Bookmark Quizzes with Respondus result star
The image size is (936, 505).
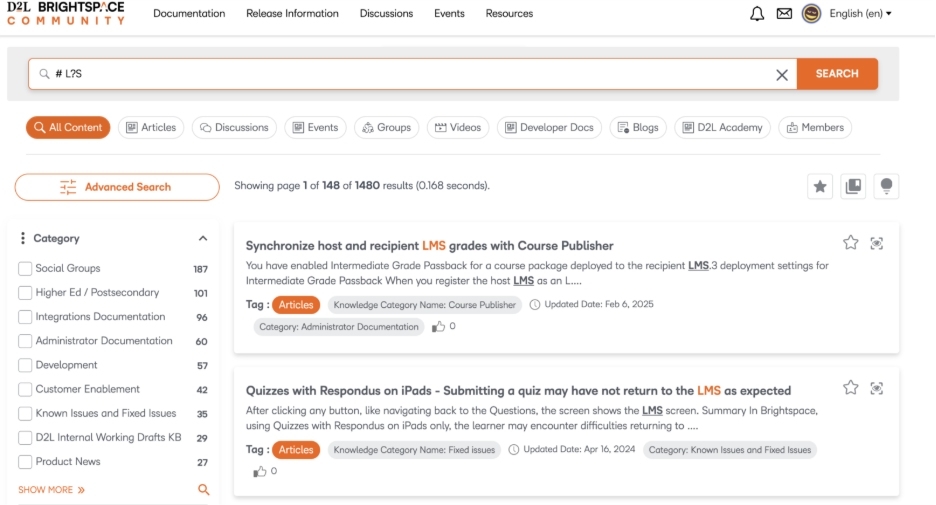point(851,387)
